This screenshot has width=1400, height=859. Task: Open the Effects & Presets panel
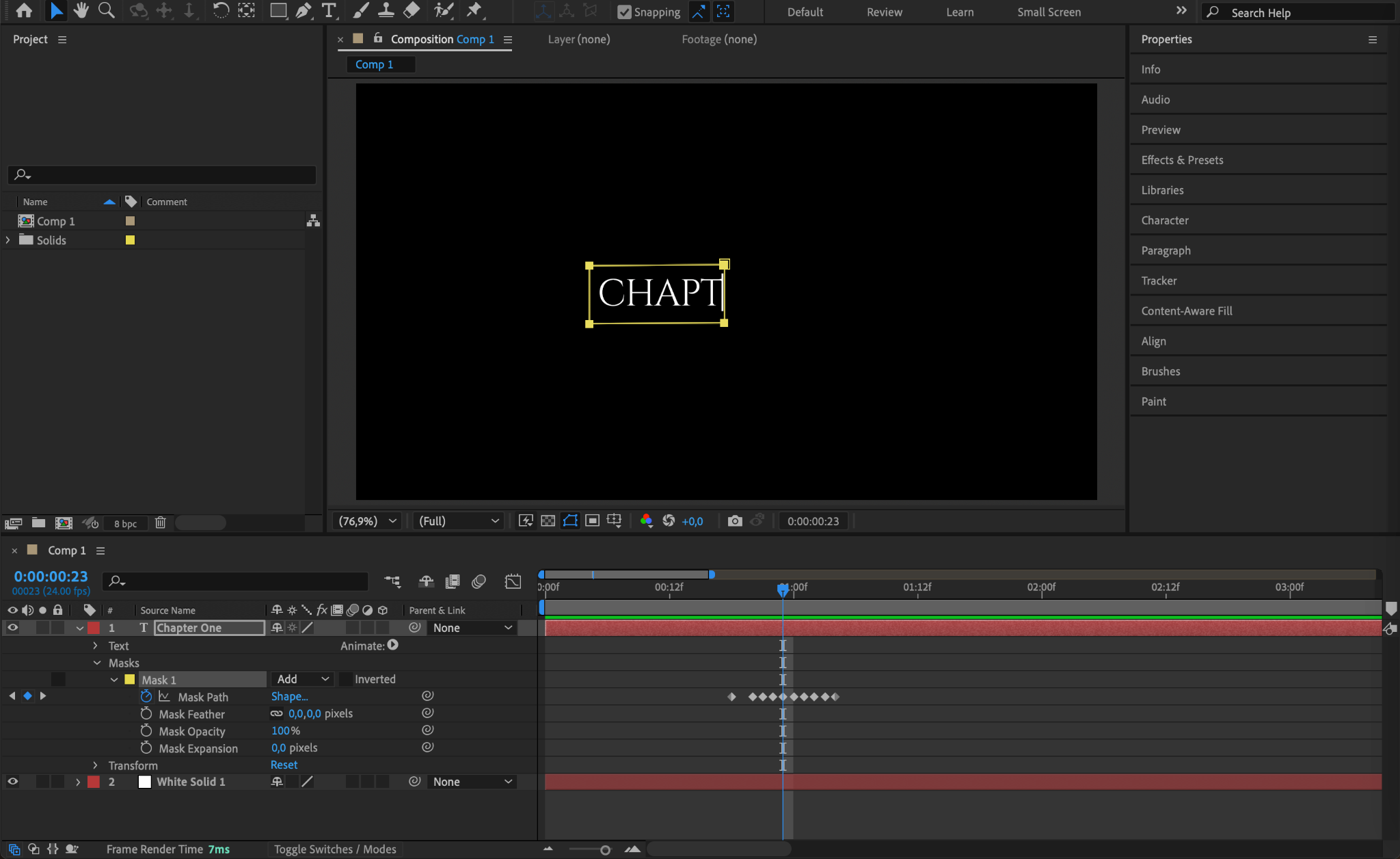coord(1182,160)
